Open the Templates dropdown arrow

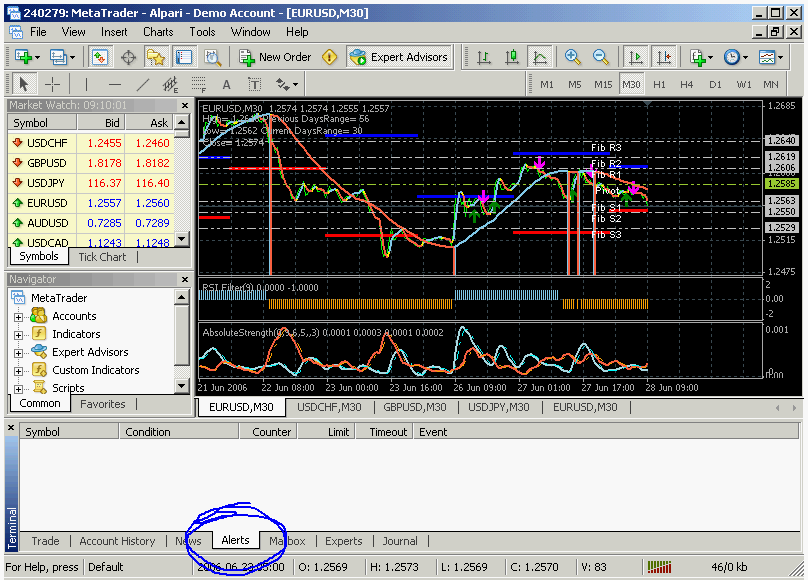click(781, 57)
